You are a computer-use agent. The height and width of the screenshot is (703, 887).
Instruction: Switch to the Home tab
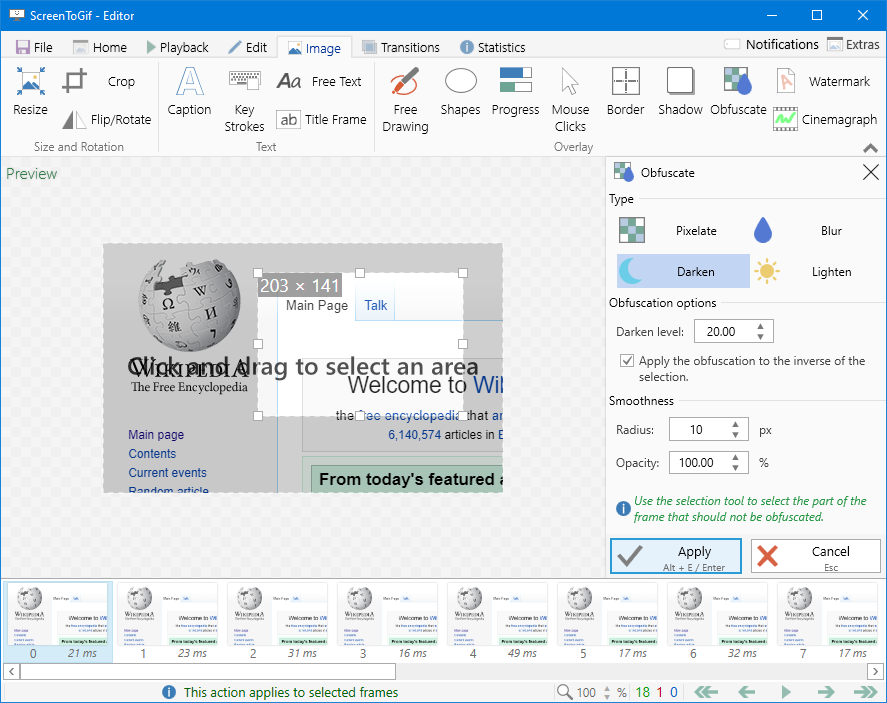tap(100, 48)
